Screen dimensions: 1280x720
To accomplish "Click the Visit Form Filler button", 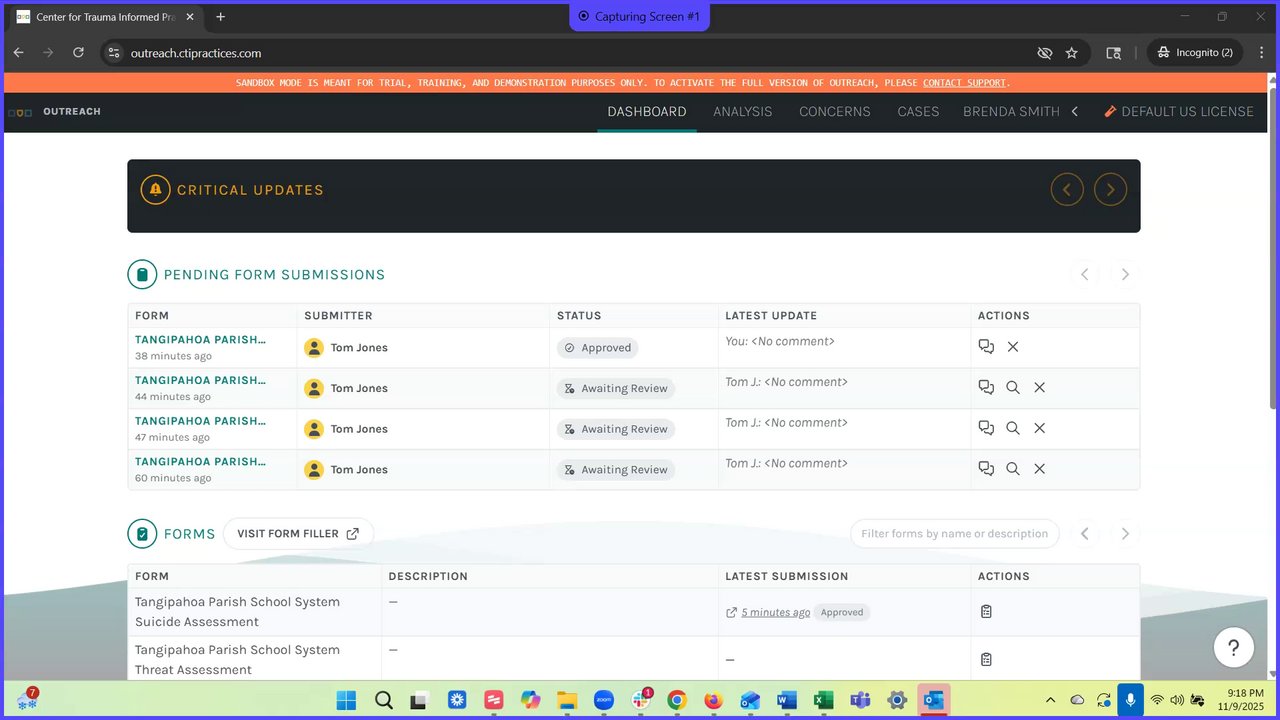I will [298, 534].
